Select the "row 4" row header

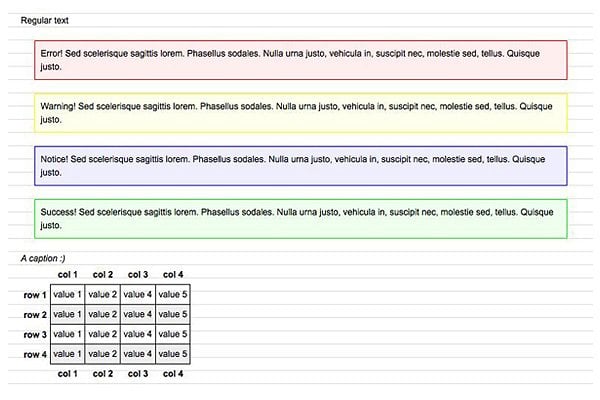coord(35,354)
